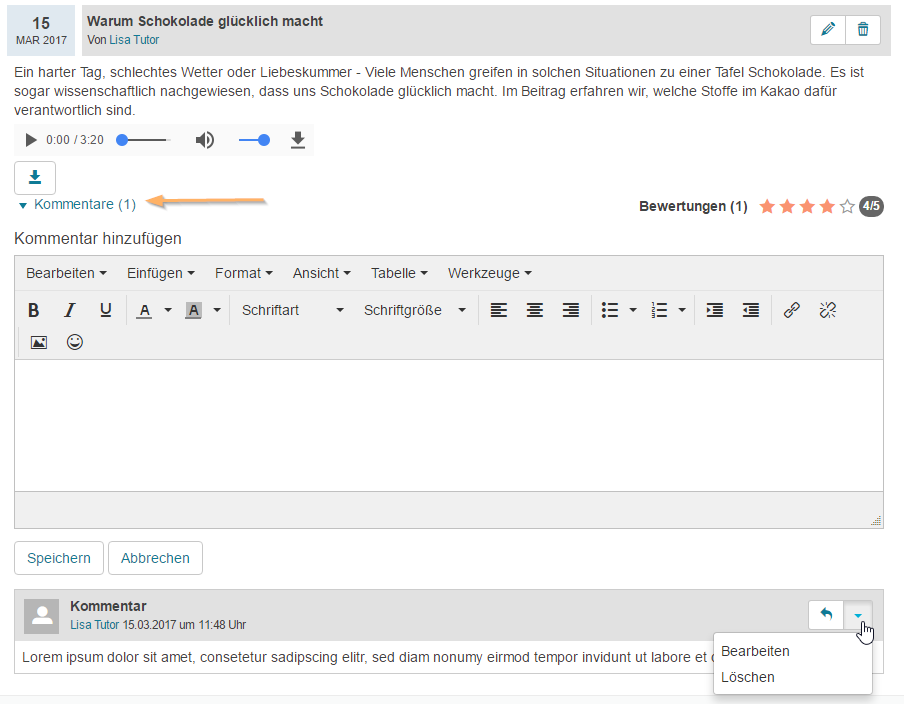
Task: Toggle italic text formatting
Action: 69,310
